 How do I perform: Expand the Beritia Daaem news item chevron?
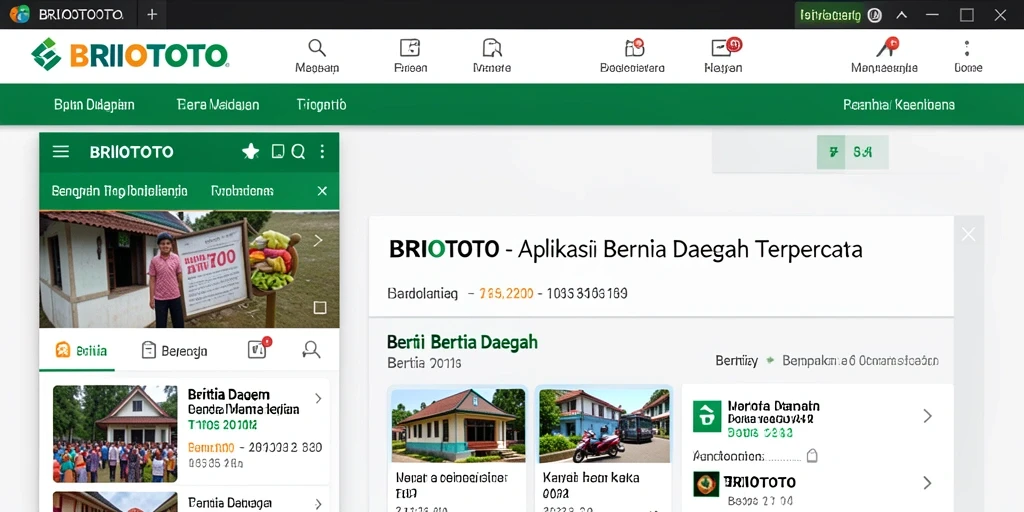pos(318,398)
